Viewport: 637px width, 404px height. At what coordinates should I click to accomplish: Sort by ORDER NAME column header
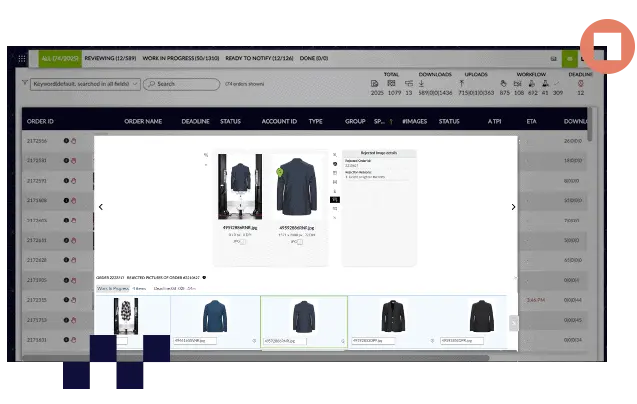pyautogui.click(x=143, y=121)
